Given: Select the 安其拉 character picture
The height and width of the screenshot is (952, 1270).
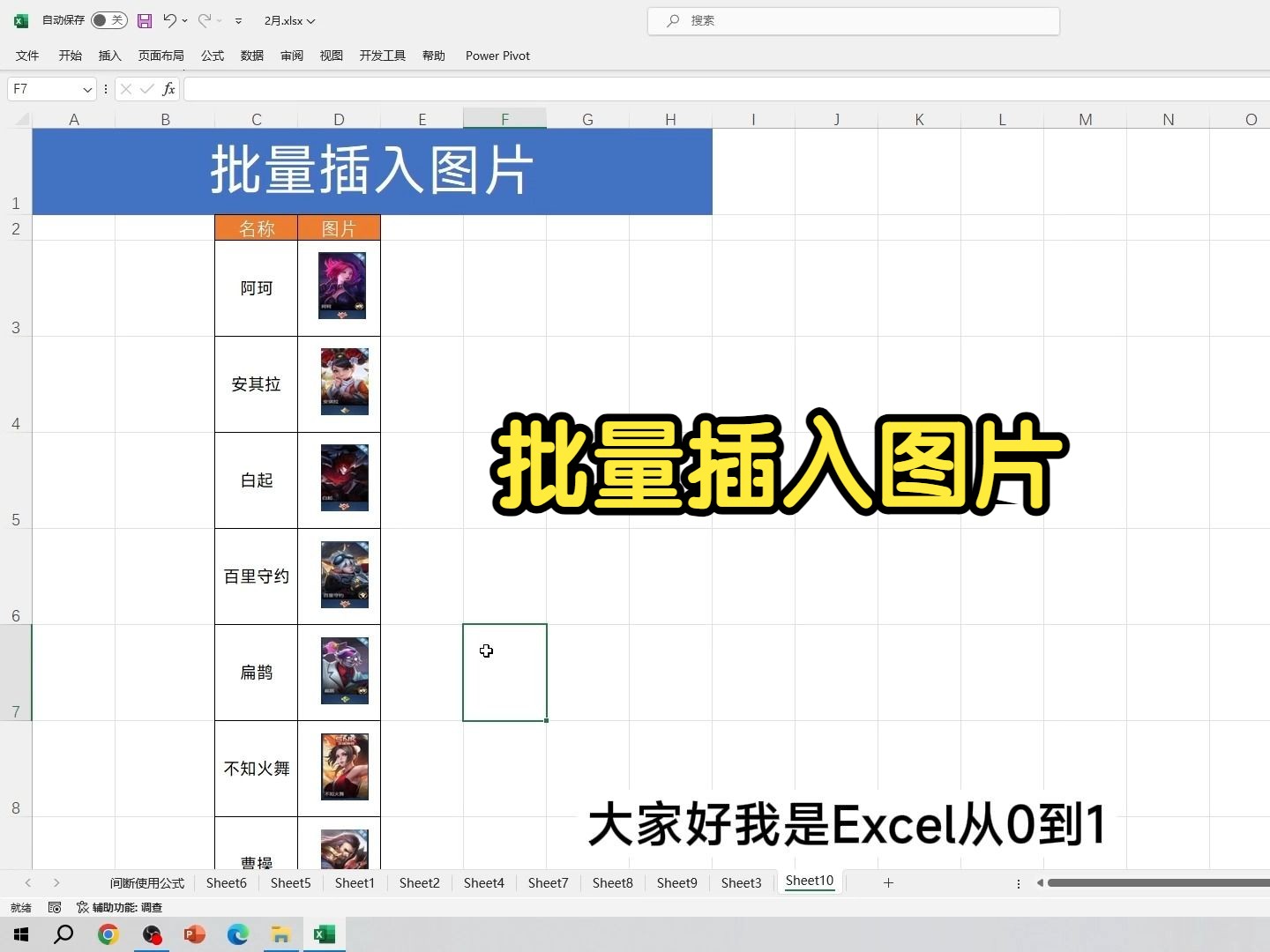Looking at the screenshot, I should point(345,382).
